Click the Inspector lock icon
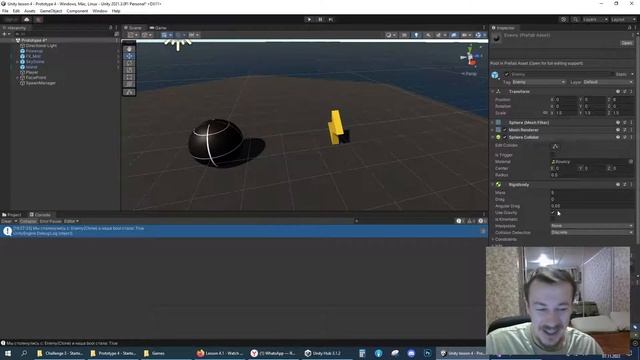Viewport: 640px width, 360px height. 629,28
